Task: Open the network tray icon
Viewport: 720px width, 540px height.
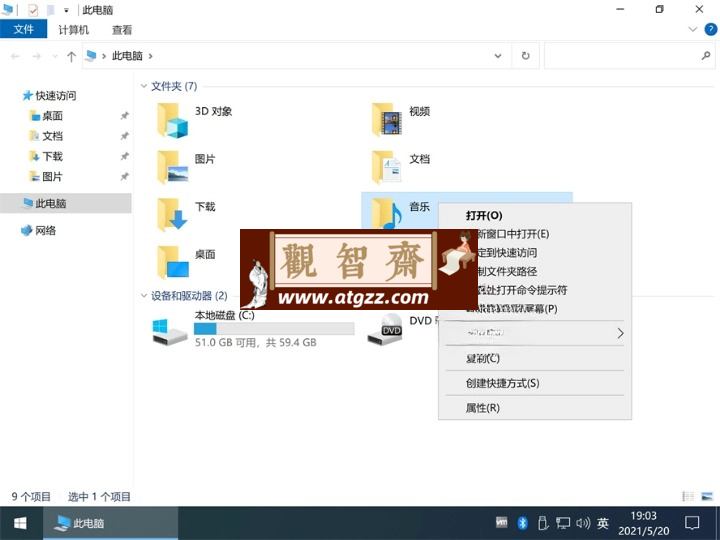Action: 562,523
